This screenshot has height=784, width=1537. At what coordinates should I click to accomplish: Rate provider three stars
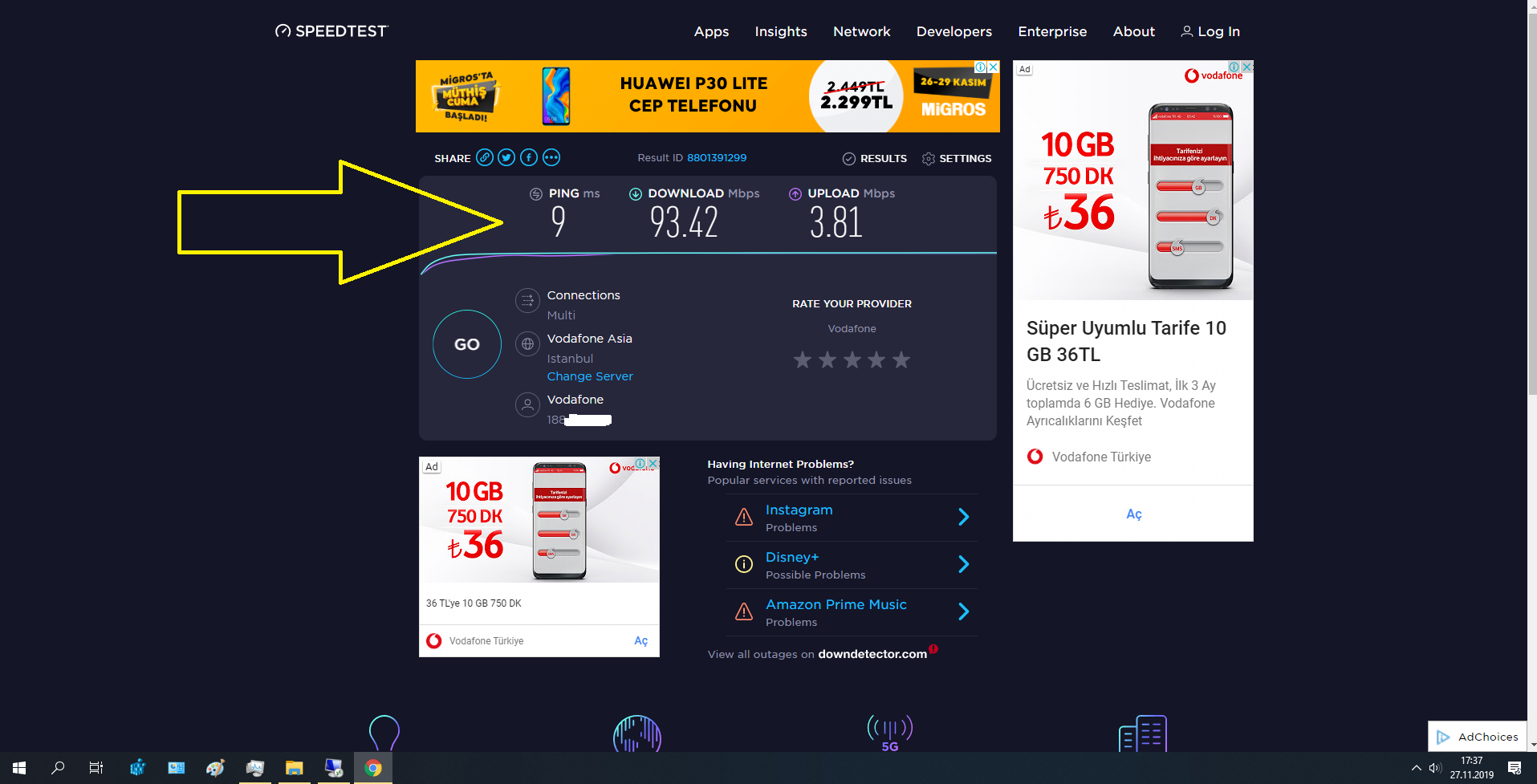click(852, 360)
